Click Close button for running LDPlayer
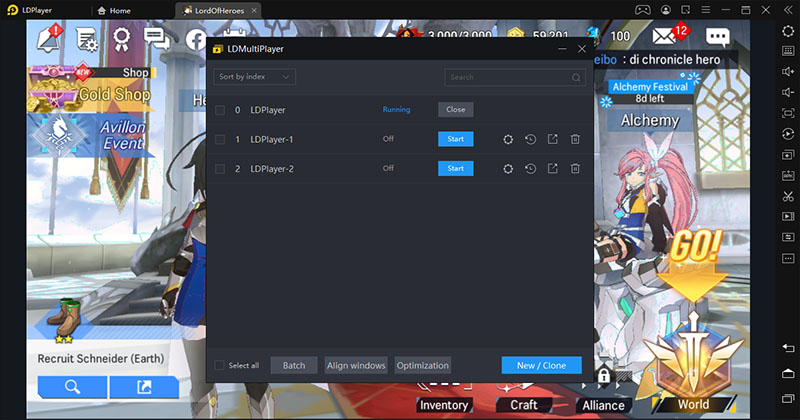This screenshot has width=800, height=420. point(456,109)
